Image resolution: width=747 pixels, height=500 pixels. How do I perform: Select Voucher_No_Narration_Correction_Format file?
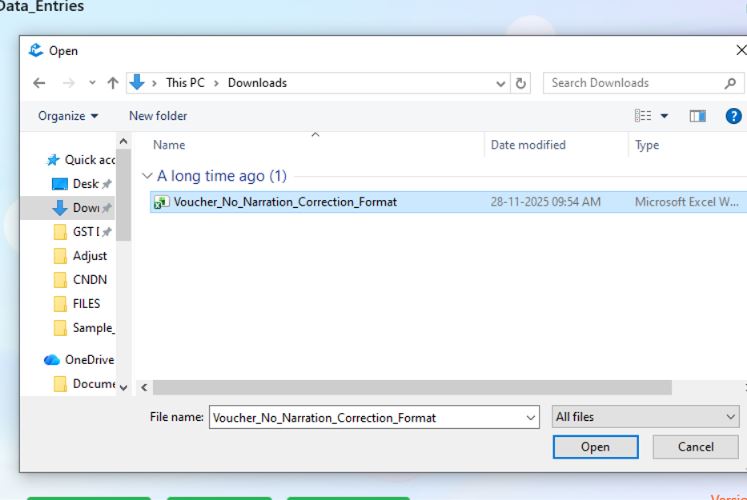point(448,202)
